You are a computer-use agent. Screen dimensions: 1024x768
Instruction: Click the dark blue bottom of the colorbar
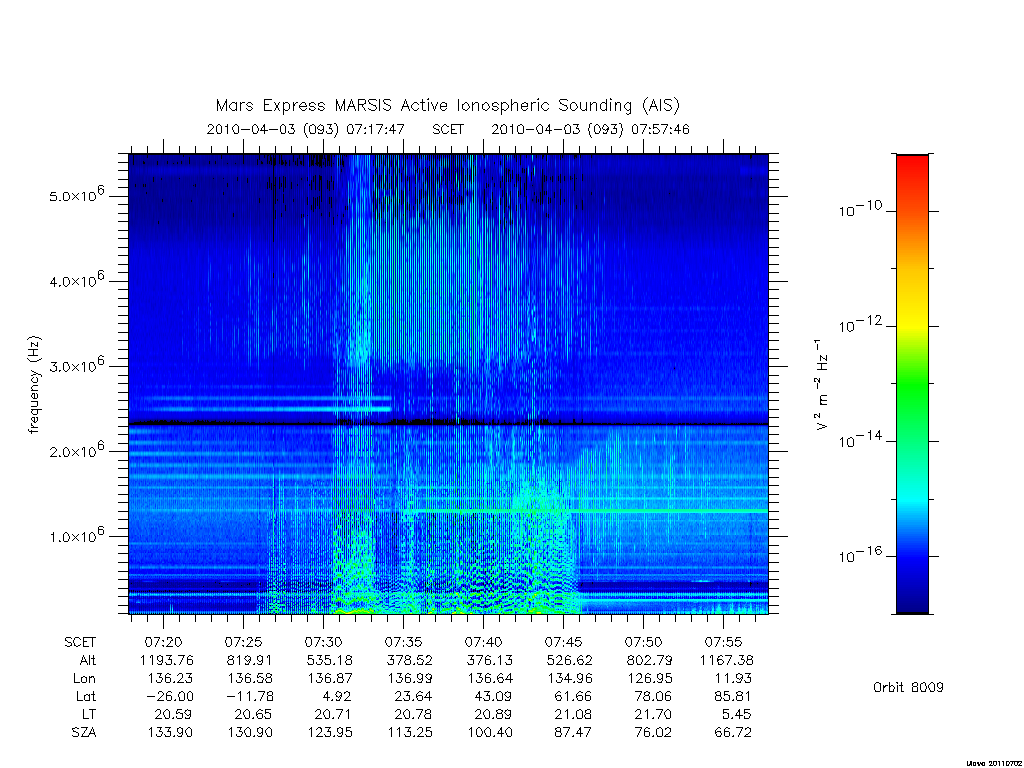coord(912,604)
